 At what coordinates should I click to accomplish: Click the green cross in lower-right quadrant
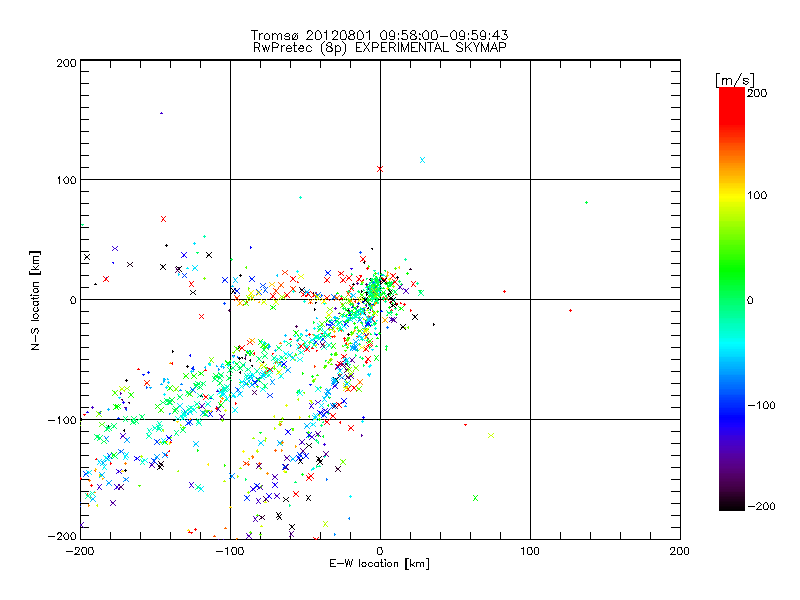tap(476, 498)
